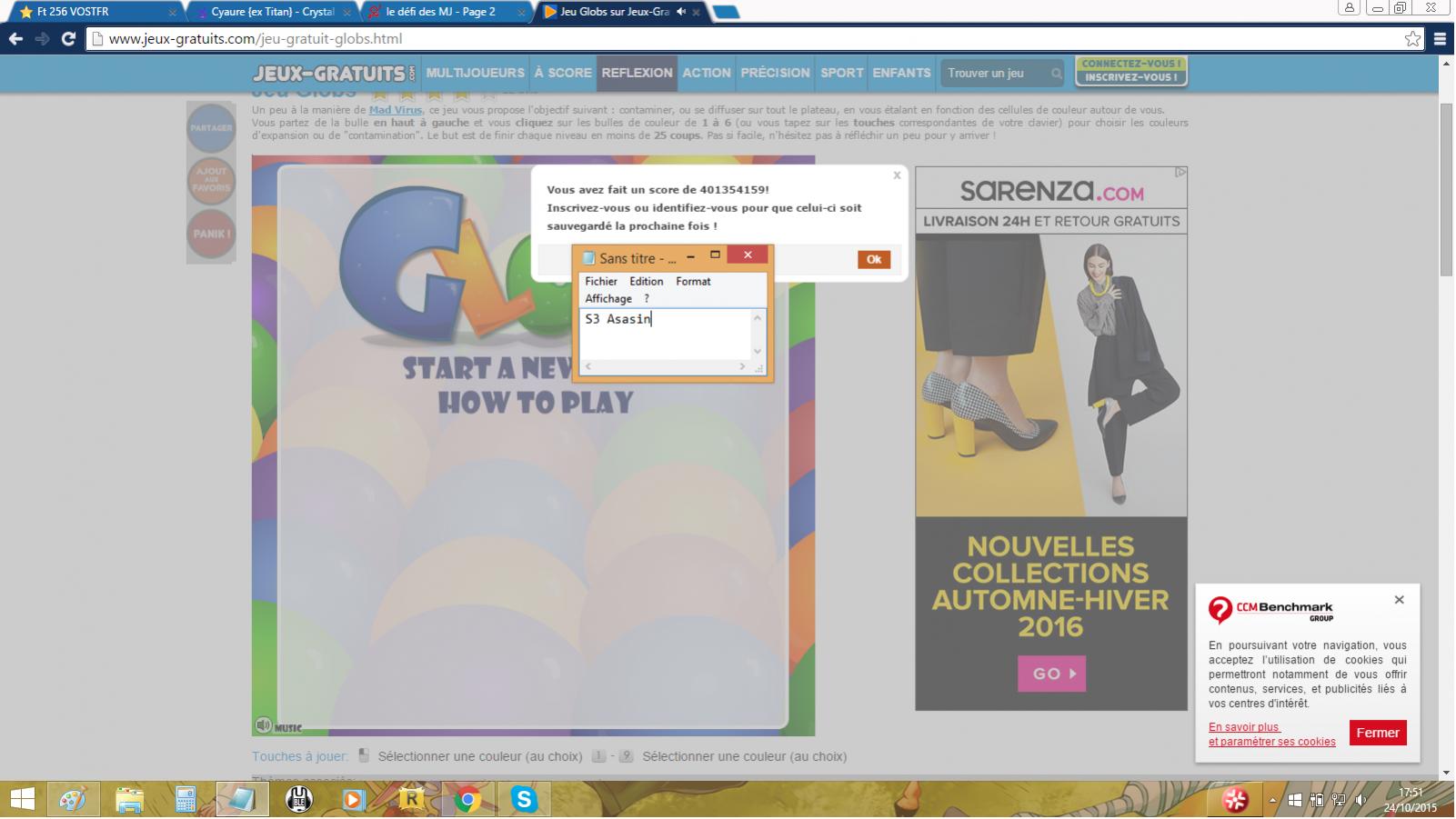The height and width of the screenshot is (819, 1456).
Task: Open the REFLEXION games category
Action: pos(637,73)
